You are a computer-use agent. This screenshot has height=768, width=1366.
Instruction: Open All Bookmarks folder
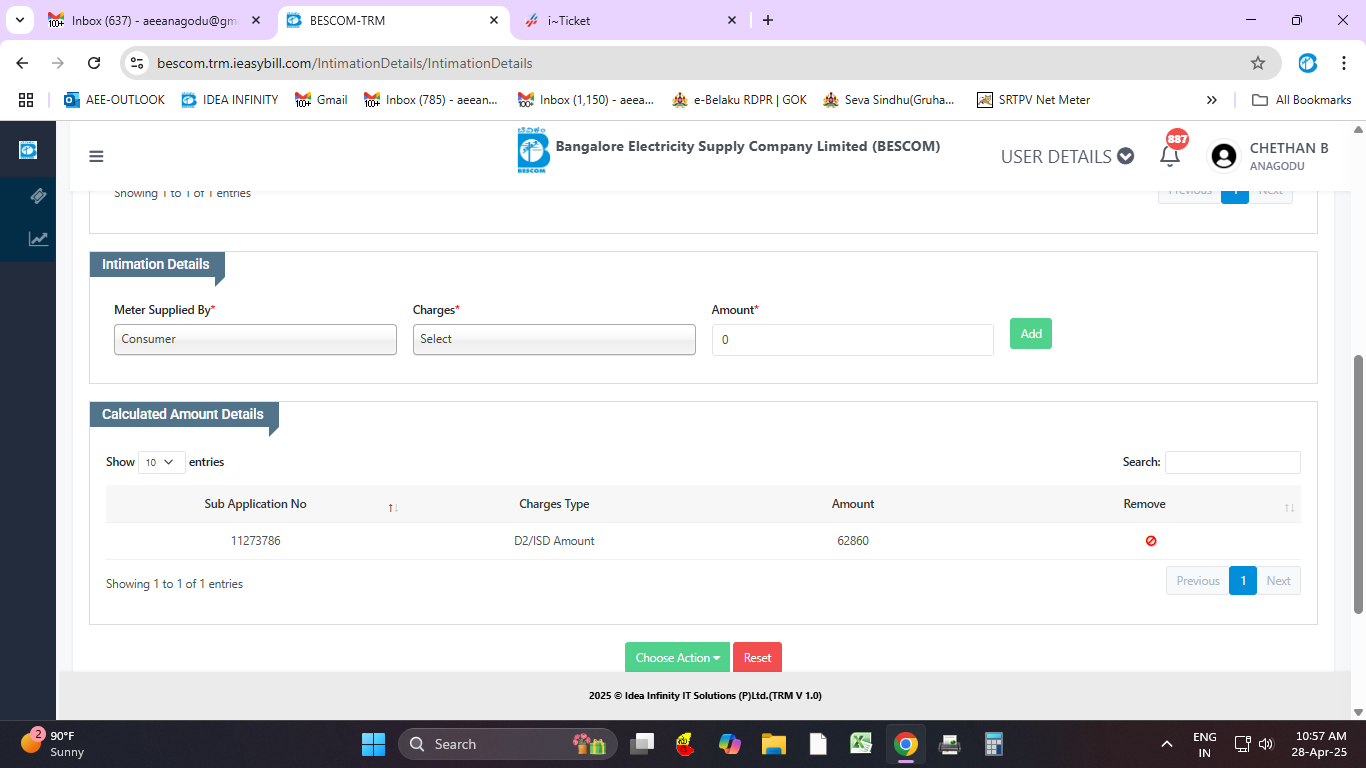pos(1302,100)
